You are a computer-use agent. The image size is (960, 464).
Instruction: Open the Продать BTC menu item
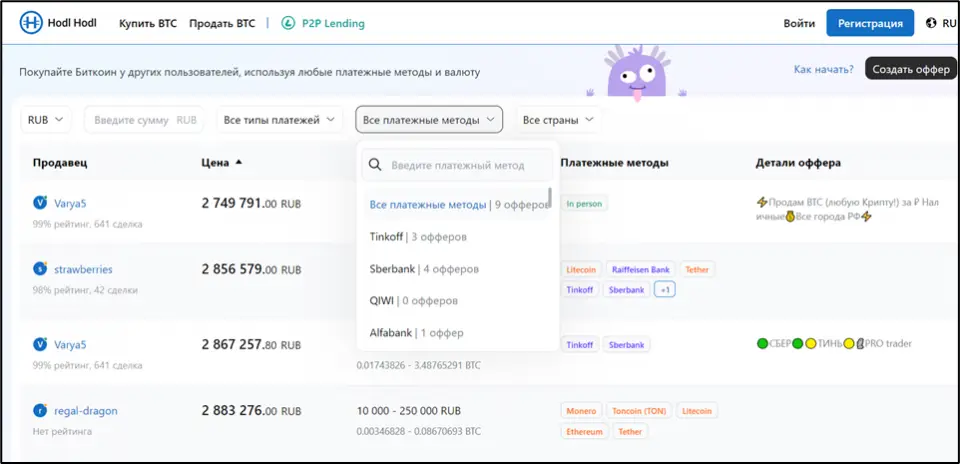point(222,24)
